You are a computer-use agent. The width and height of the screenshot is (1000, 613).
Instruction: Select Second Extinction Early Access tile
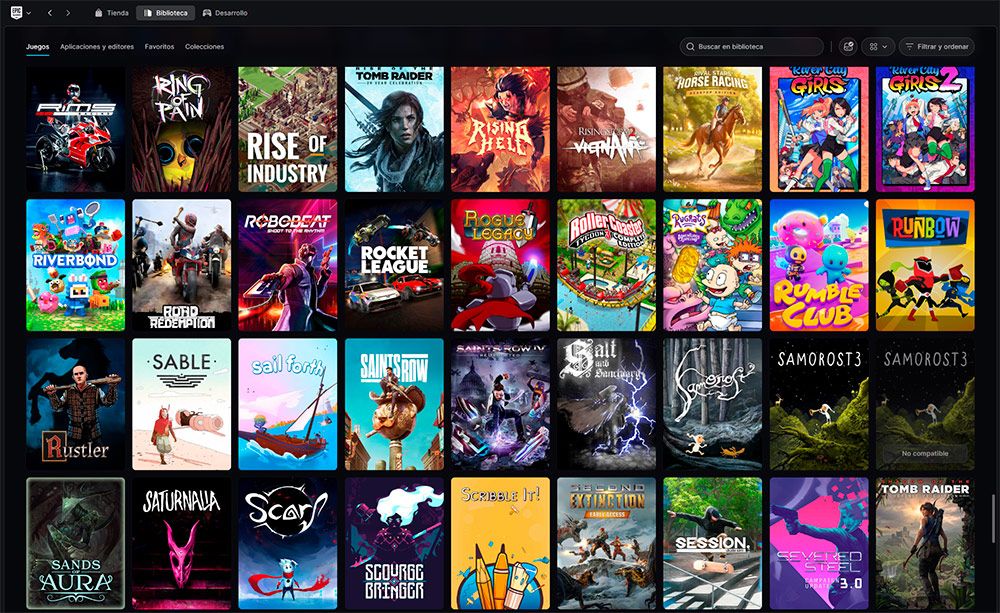[607, 543]
